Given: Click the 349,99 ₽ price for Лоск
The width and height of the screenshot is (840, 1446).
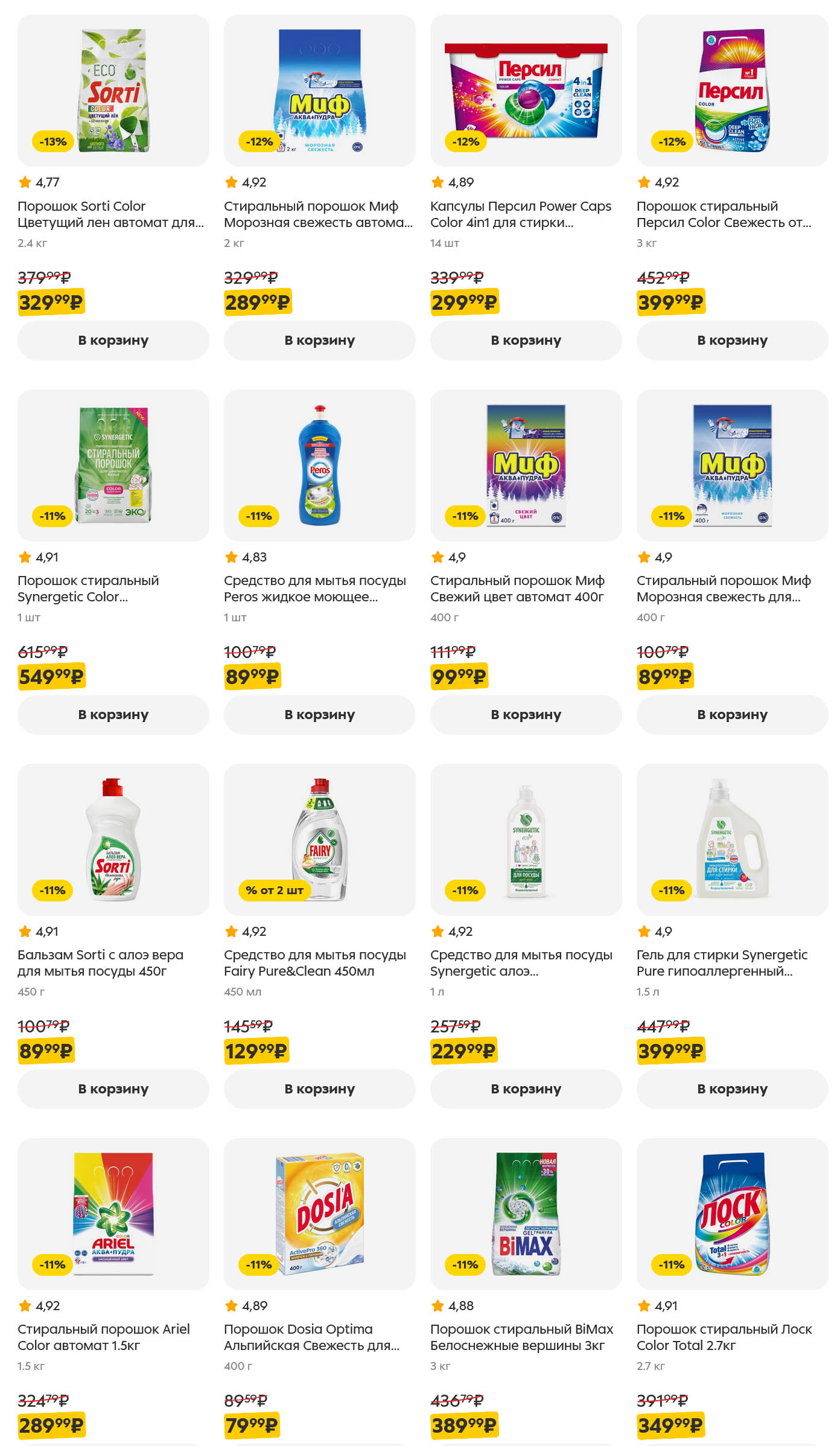Looking at the screenshot, I should click(670, 1425).
